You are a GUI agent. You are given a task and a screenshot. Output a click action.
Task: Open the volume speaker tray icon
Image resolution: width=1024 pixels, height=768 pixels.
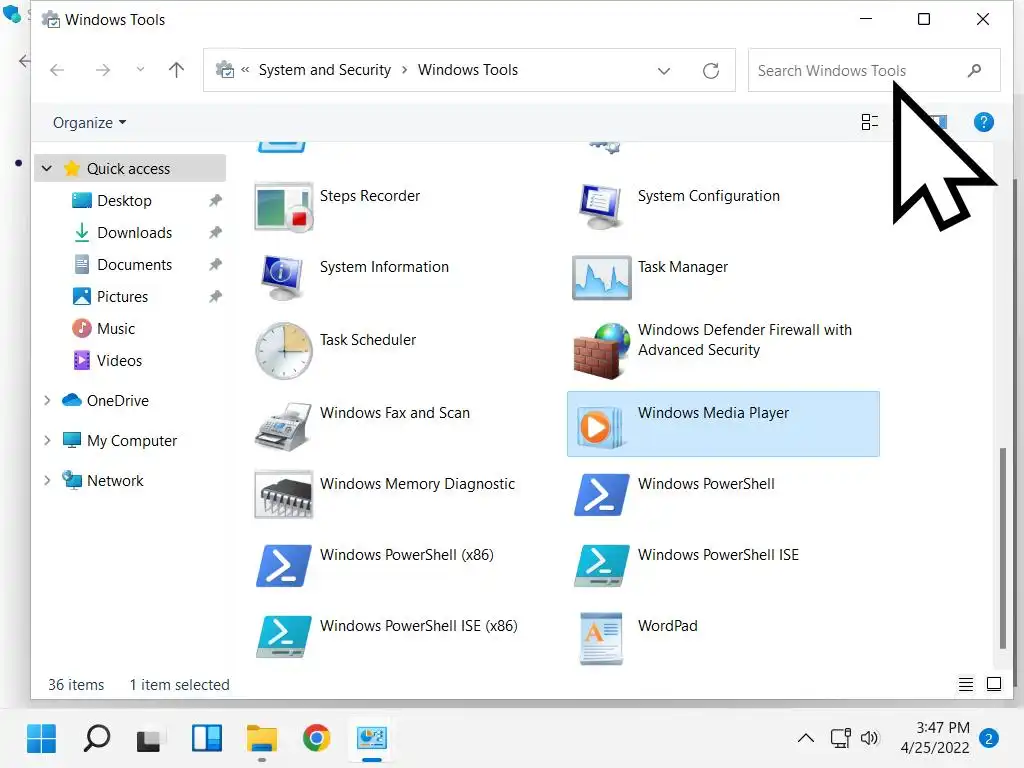point(869,739)
